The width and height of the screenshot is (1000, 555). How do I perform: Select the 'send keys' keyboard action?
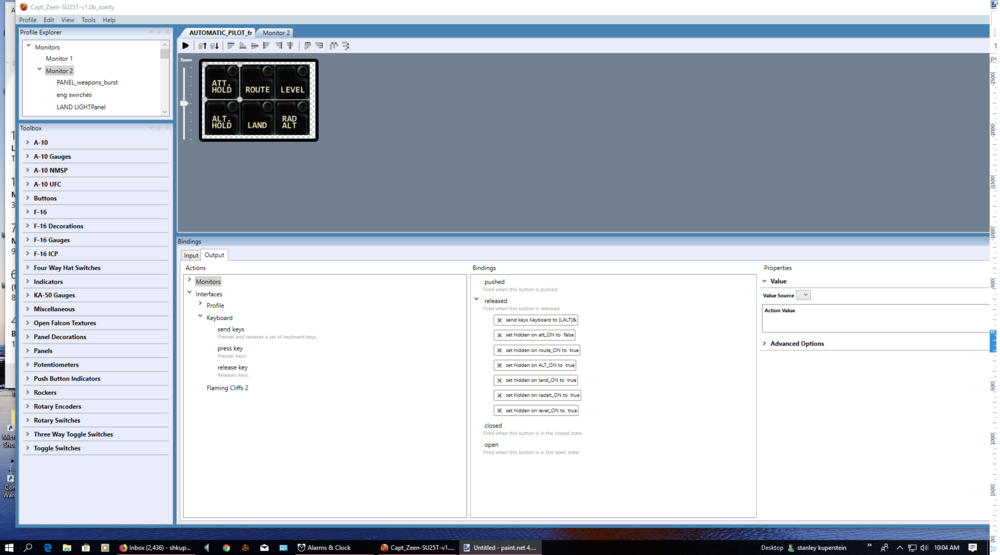(x=231, y=329)
